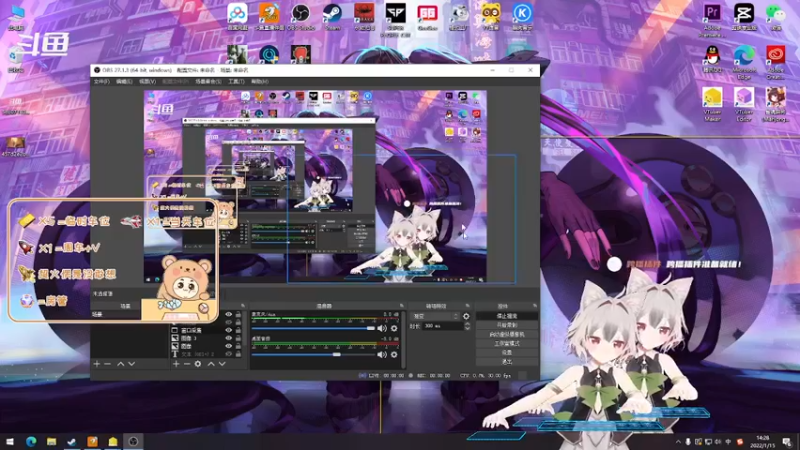Launch OBS Studio from its desktop shortcut

[301, 16]
